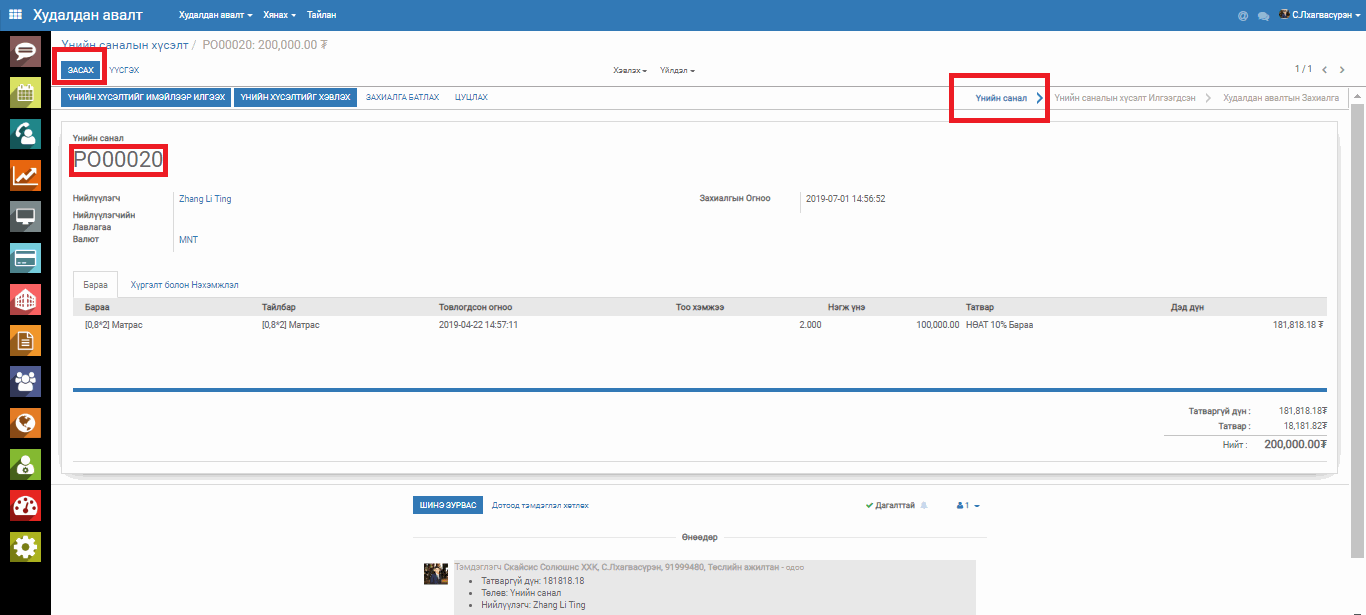Open the Settings gear sidebar icon

click(25, 547)
